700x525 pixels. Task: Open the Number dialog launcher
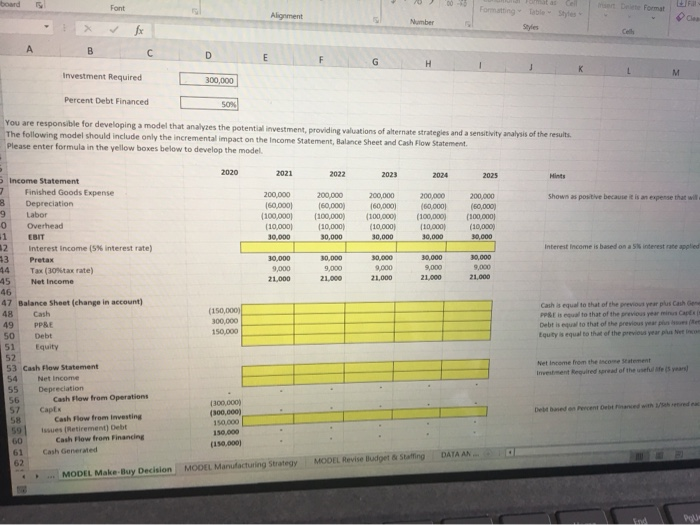pos(467,24)
